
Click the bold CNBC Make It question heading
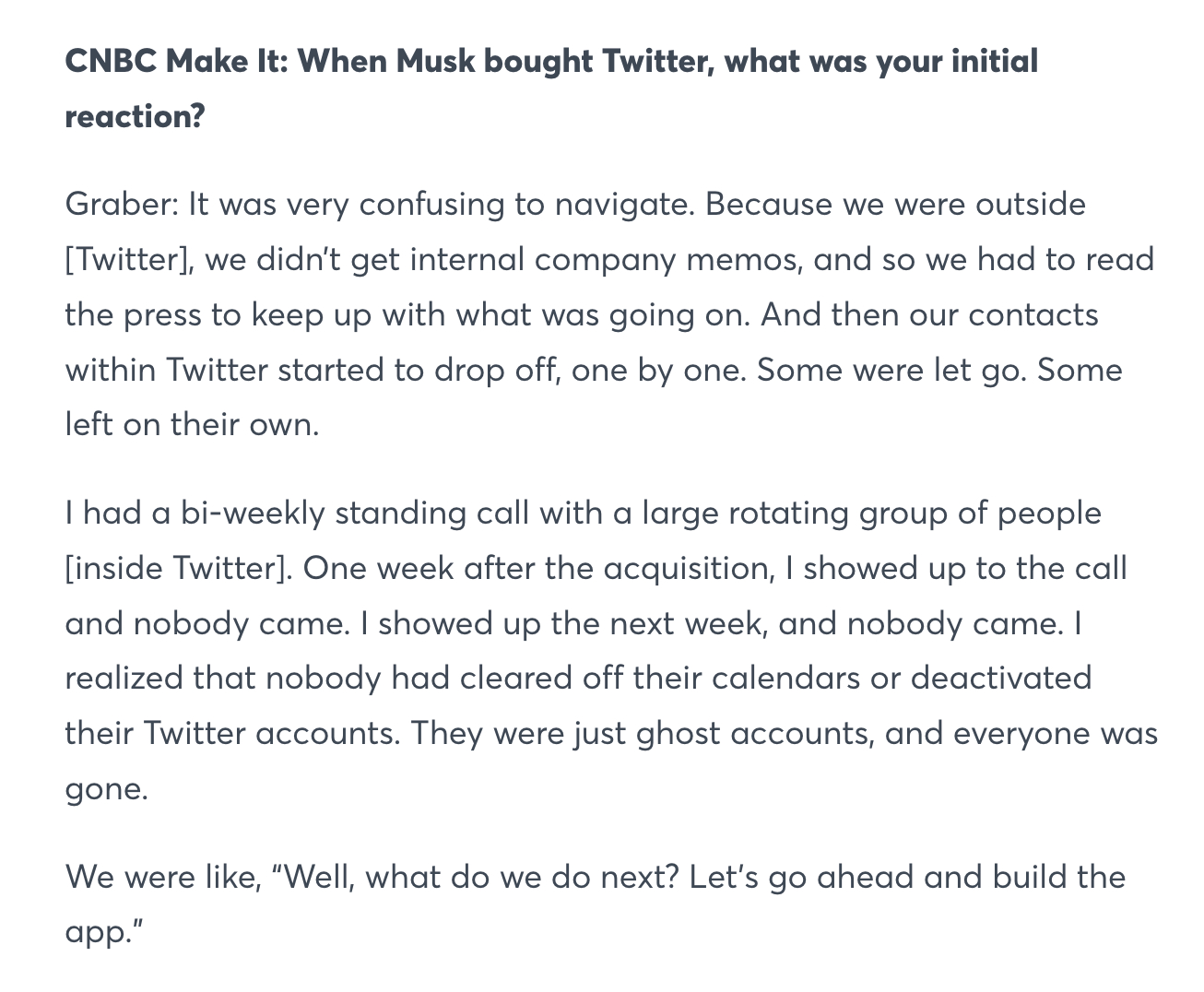pos(551,62)
